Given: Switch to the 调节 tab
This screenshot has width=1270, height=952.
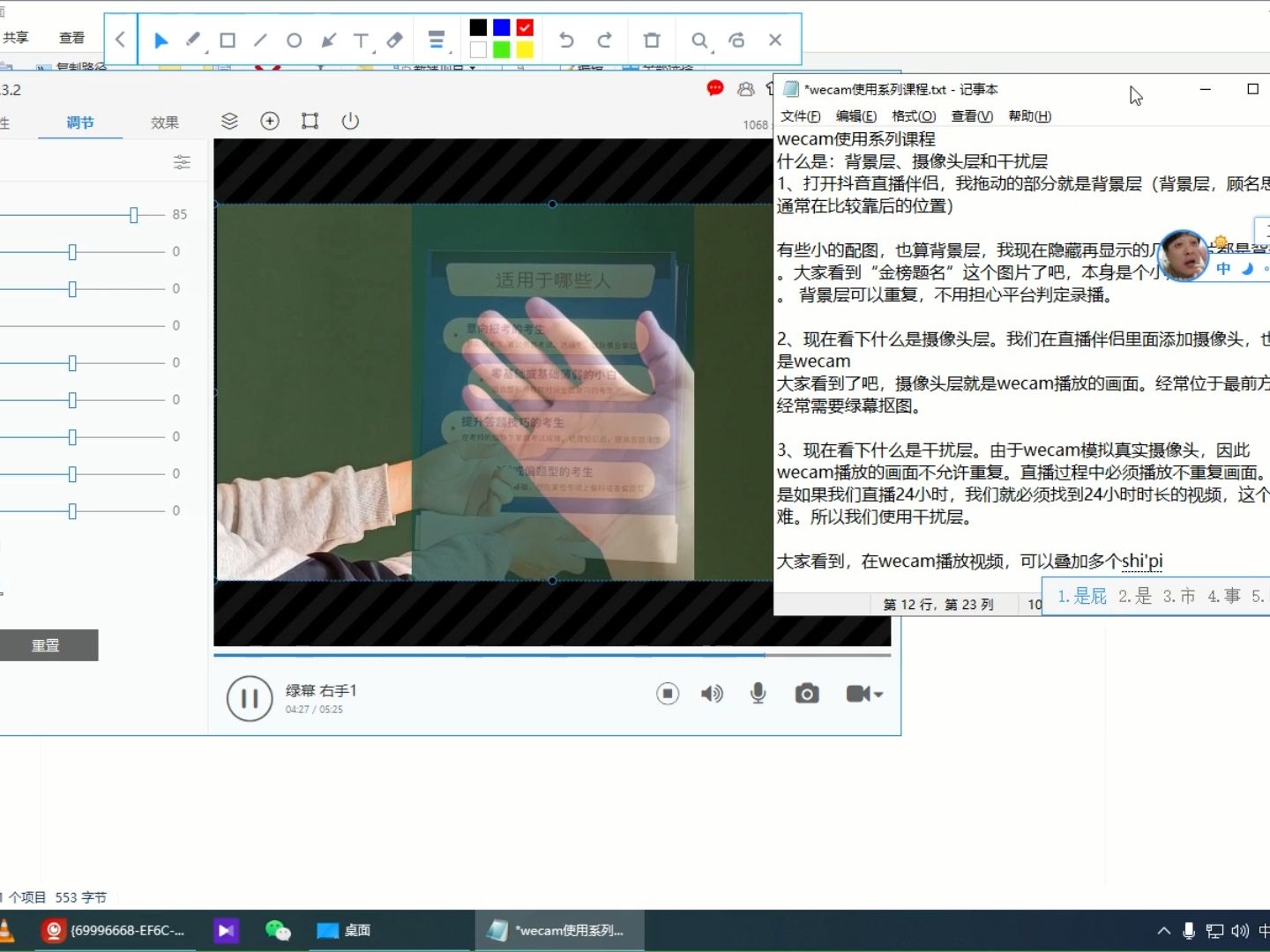Looking at the screenshot, I should [80, 123].
